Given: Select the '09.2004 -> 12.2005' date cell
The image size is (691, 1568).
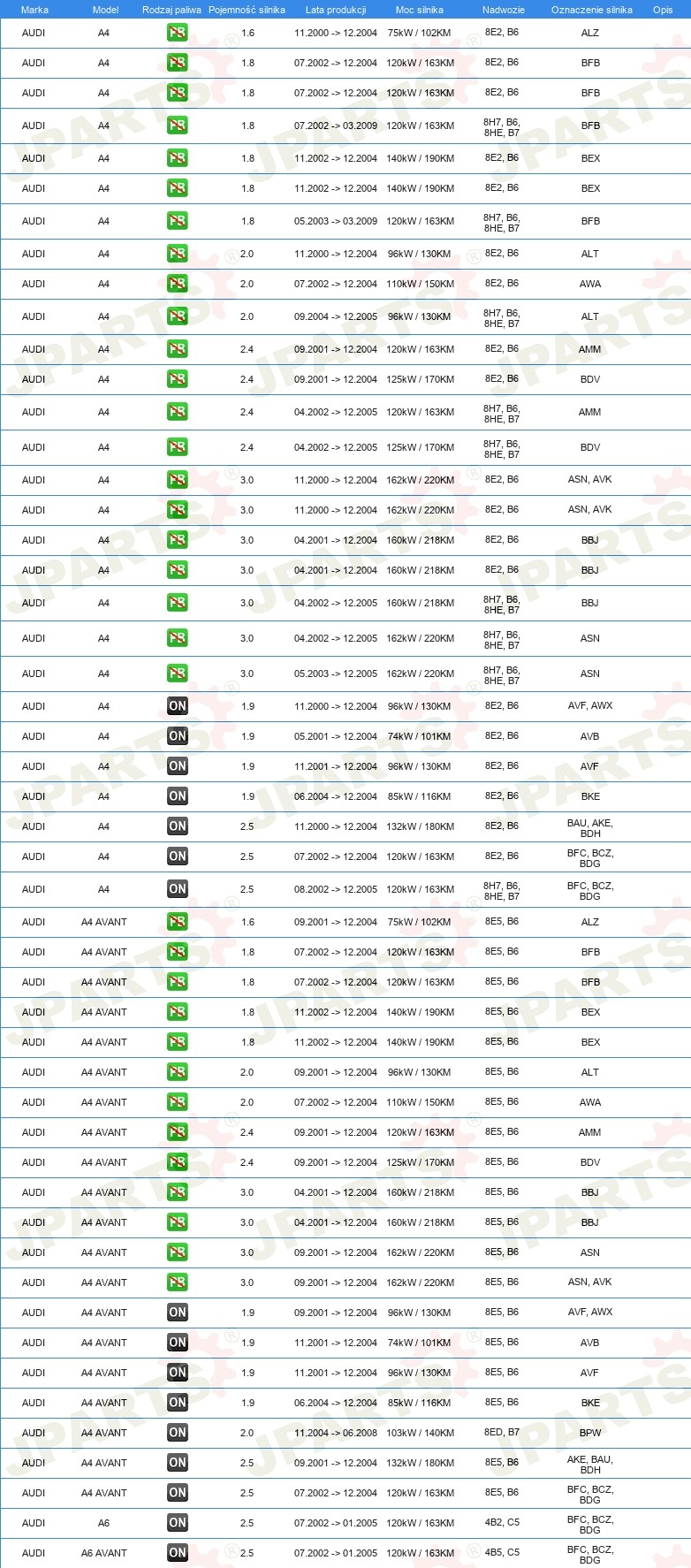Looking at the screenshot, I should [336, 316].
